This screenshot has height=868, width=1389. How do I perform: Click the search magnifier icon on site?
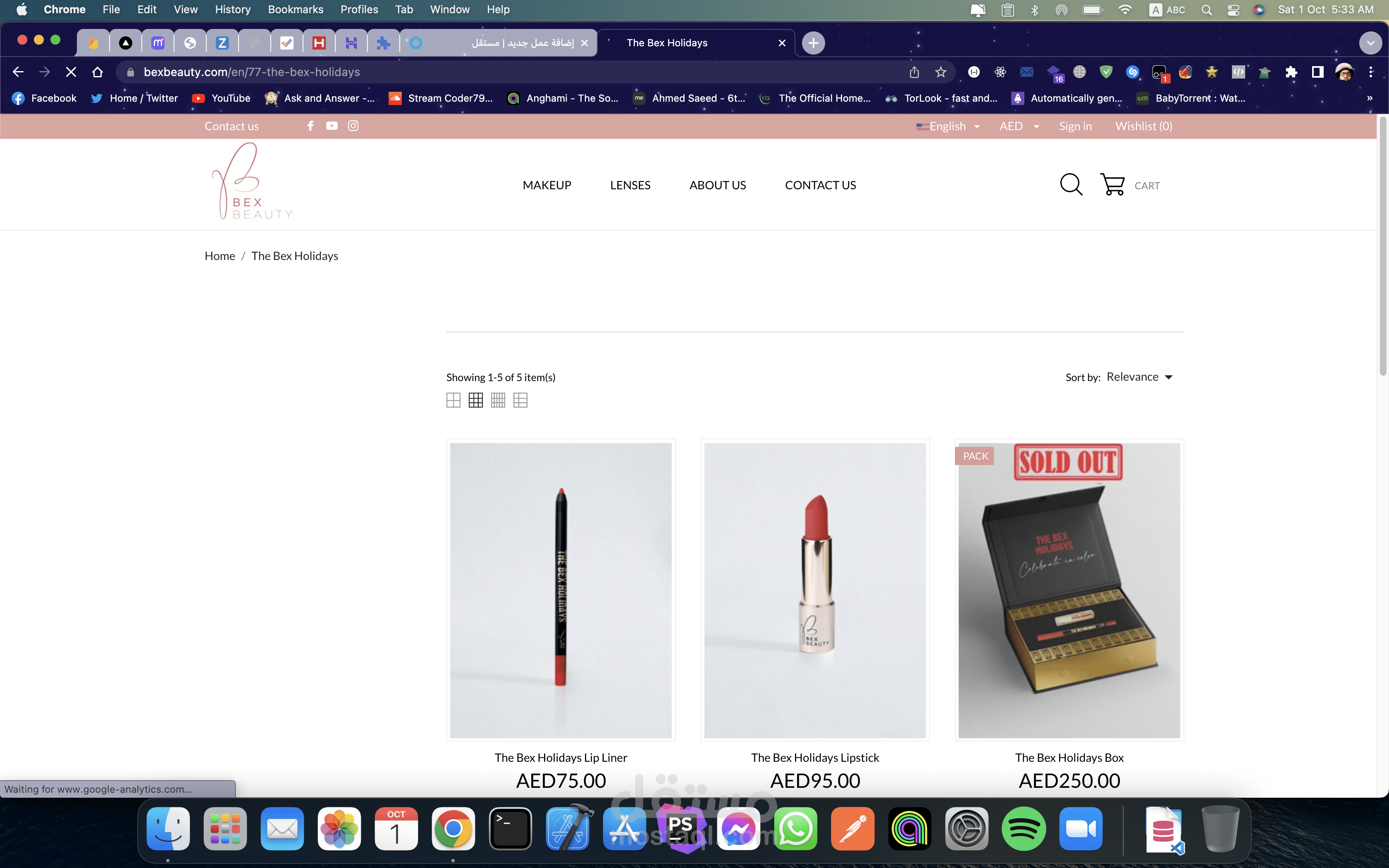(x=1070, y=185)
